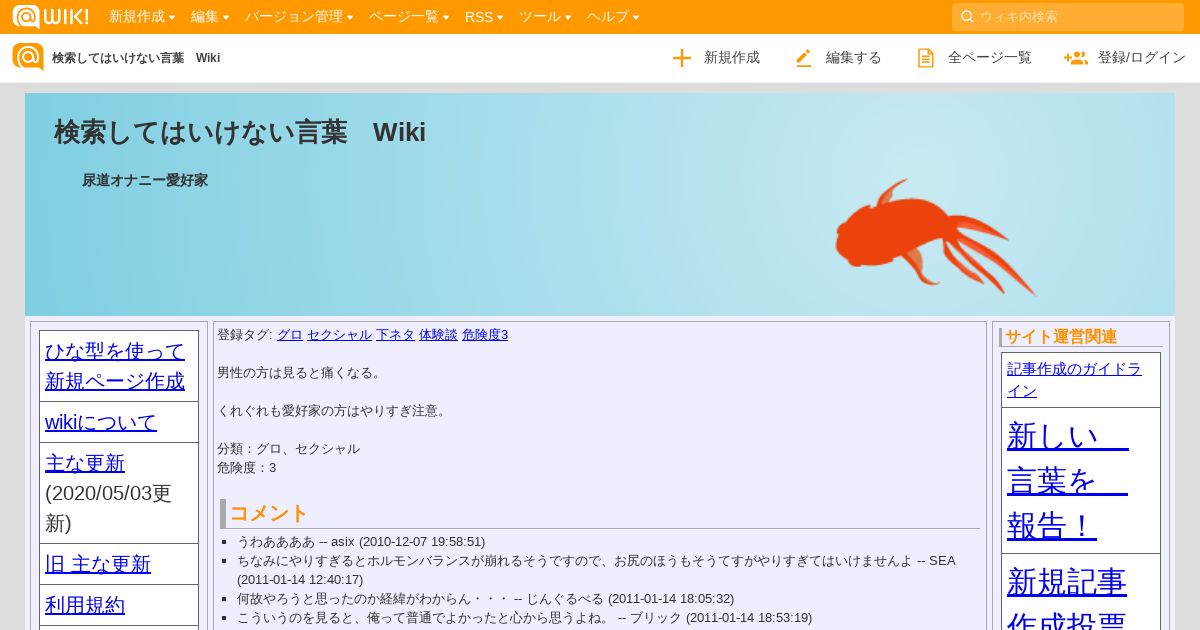Expand the ツール menu
This screenshot has width=1200, height=630.
(545, 16)
